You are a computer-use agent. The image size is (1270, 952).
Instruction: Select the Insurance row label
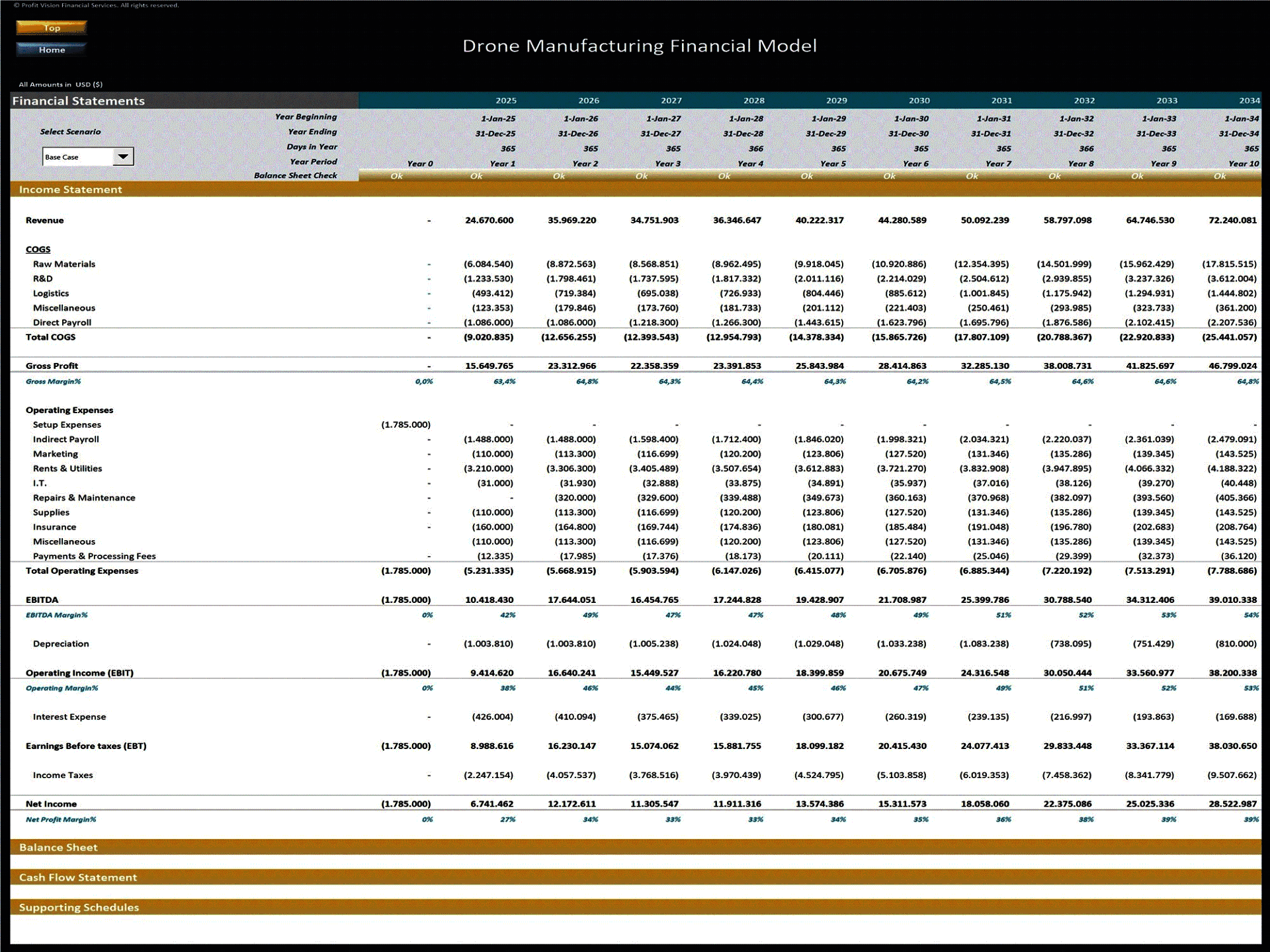click(54, 527)
